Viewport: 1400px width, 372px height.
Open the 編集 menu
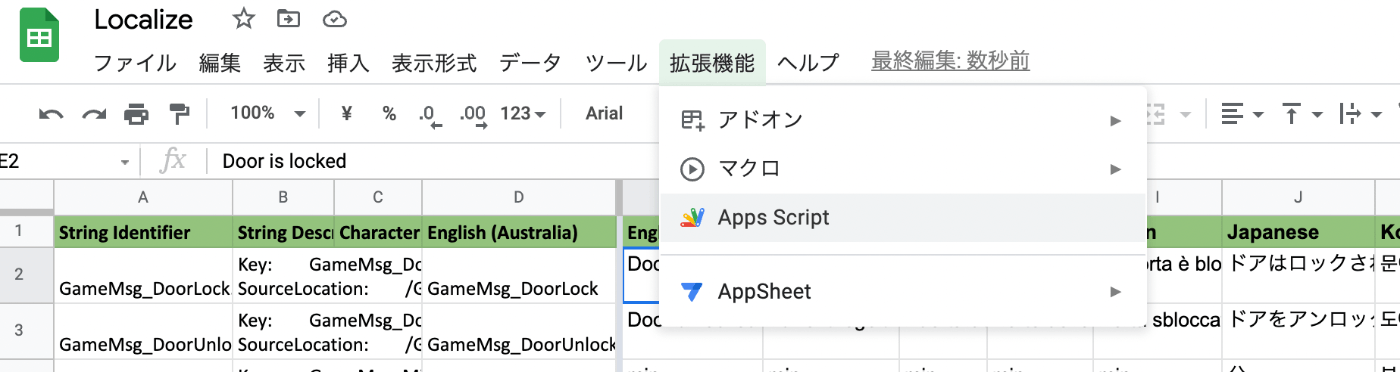click(220, 63)
